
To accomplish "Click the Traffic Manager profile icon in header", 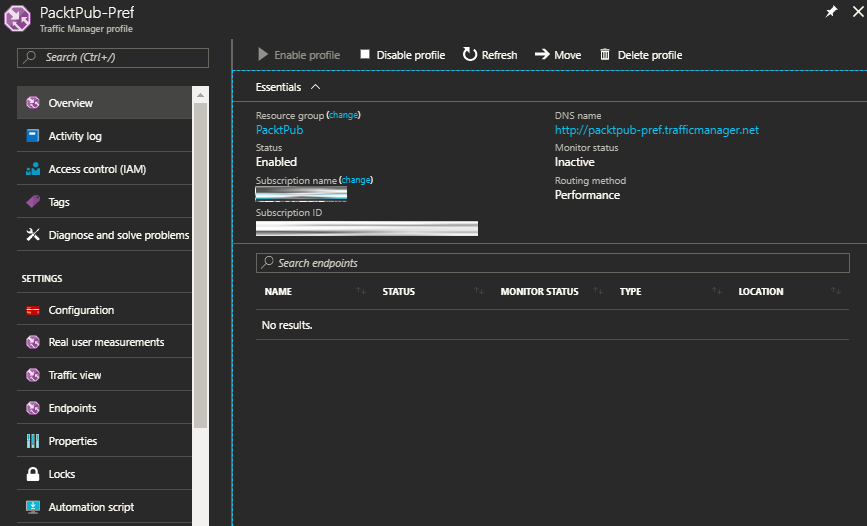I will click(x=17, y=18).
